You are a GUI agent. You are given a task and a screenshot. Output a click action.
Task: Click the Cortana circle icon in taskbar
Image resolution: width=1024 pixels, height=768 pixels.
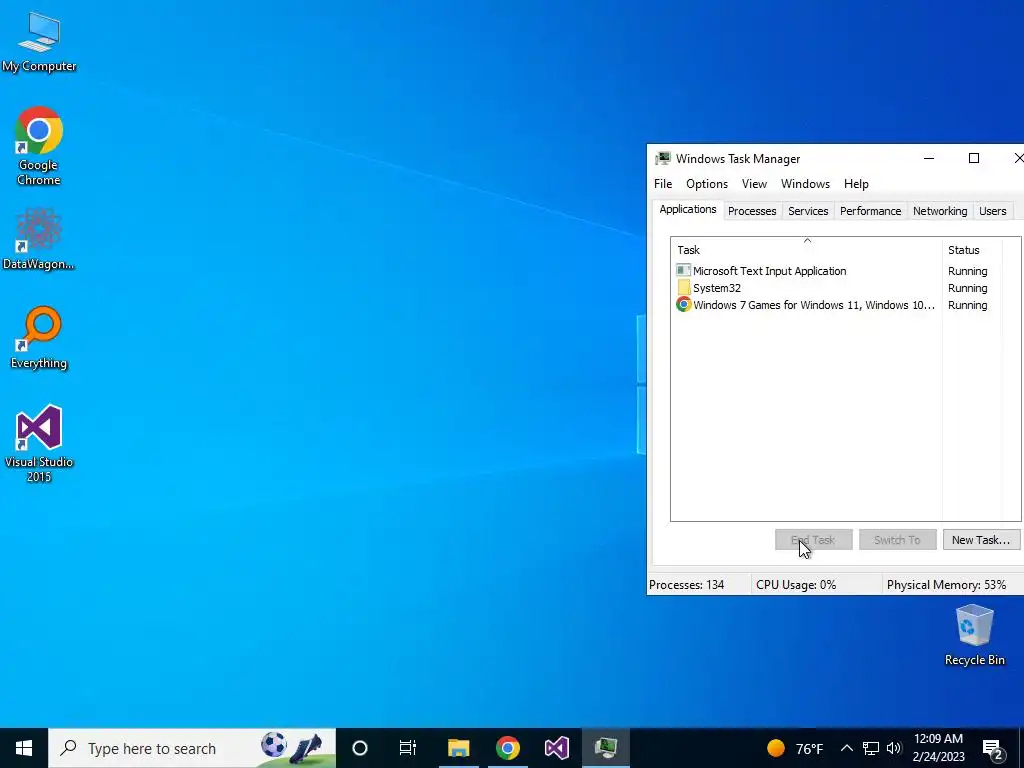pos(360,748)
